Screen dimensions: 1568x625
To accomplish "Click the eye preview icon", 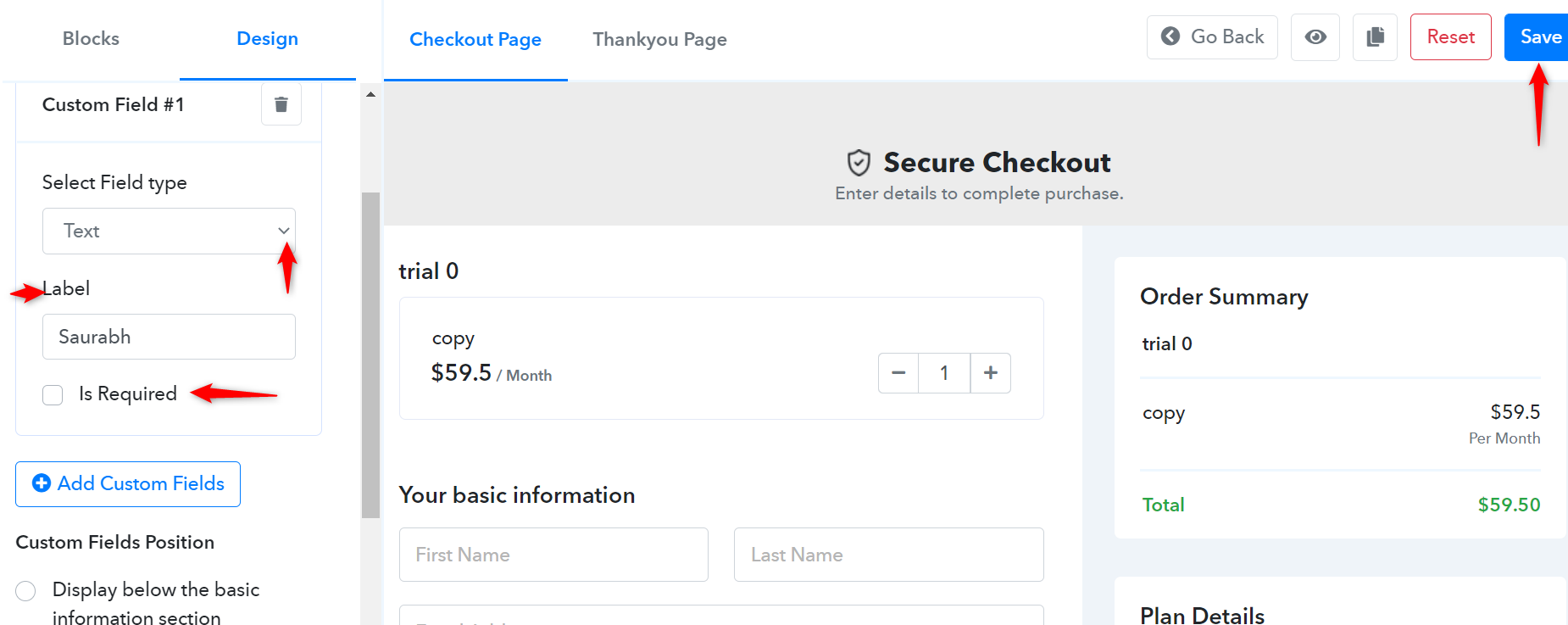I will pos(1315,37).
